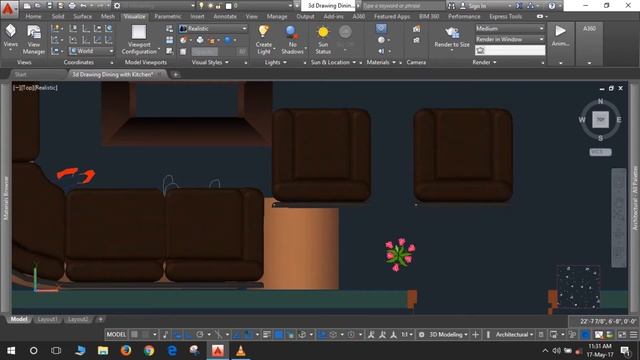The height and width of the screenshot is (360, 640).
Task: Click the Undo arrow in quick access toolbar
Action: [x=83, y=6]
